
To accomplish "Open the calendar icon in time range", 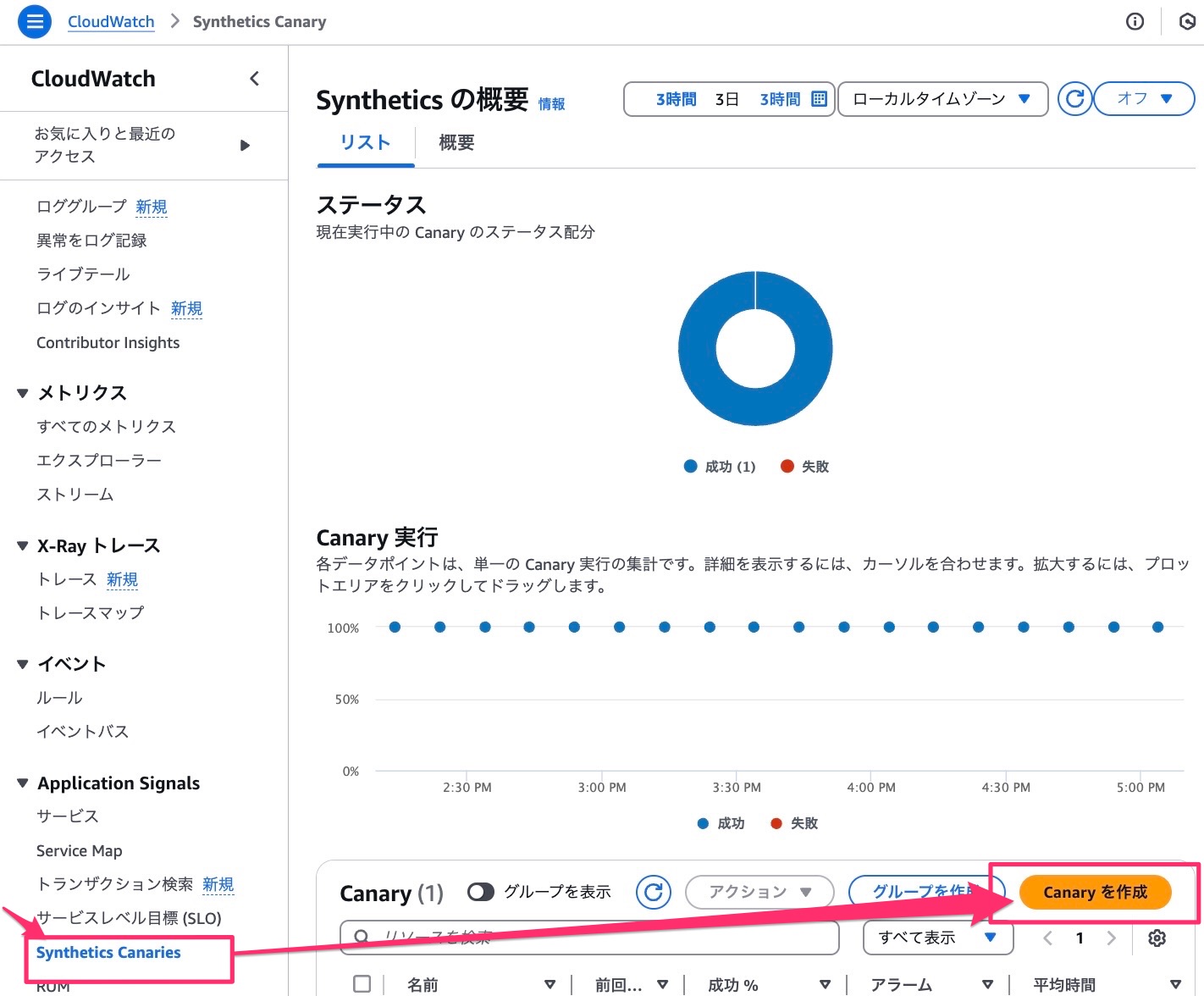I will click(x=819, y=99).
